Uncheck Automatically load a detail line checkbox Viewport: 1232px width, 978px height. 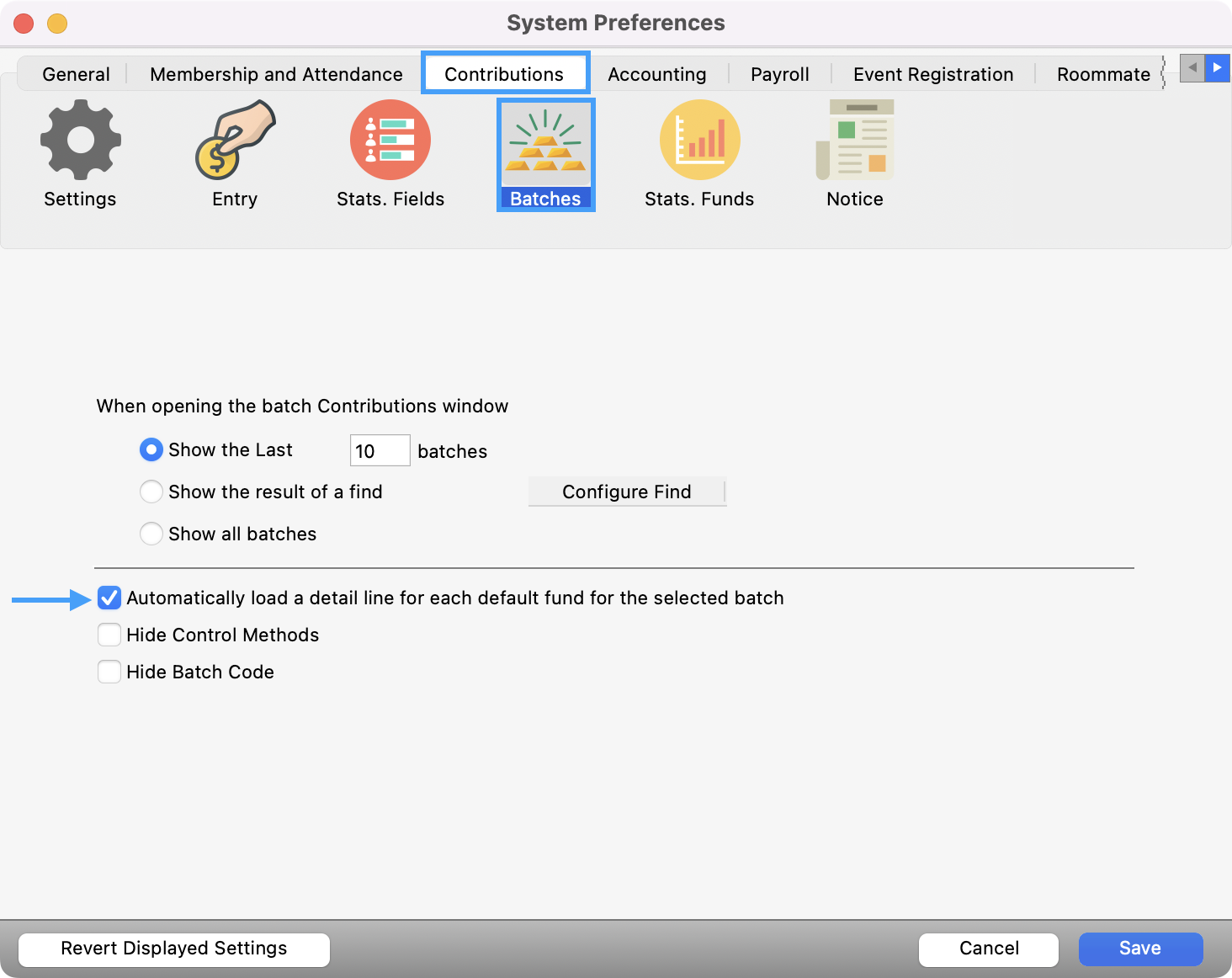(109, 598)
